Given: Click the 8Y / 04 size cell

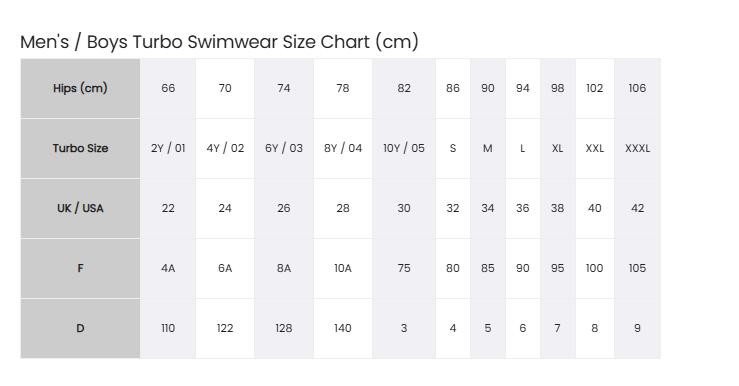Looking at the screenshot, I should (x=343, y=148).
